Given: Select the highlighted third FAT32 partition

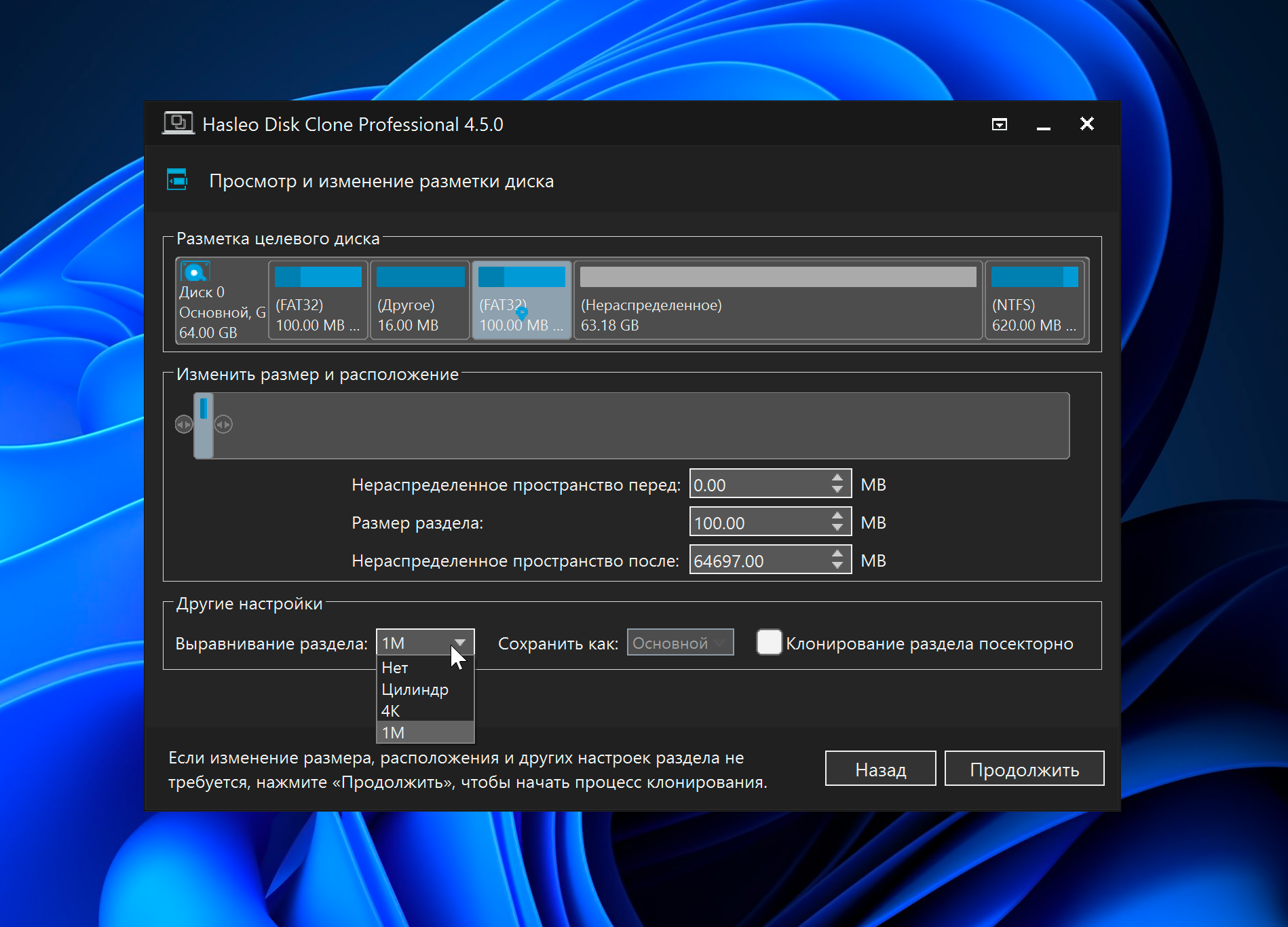Looking at the screenshot, I should tap(522, 300).
